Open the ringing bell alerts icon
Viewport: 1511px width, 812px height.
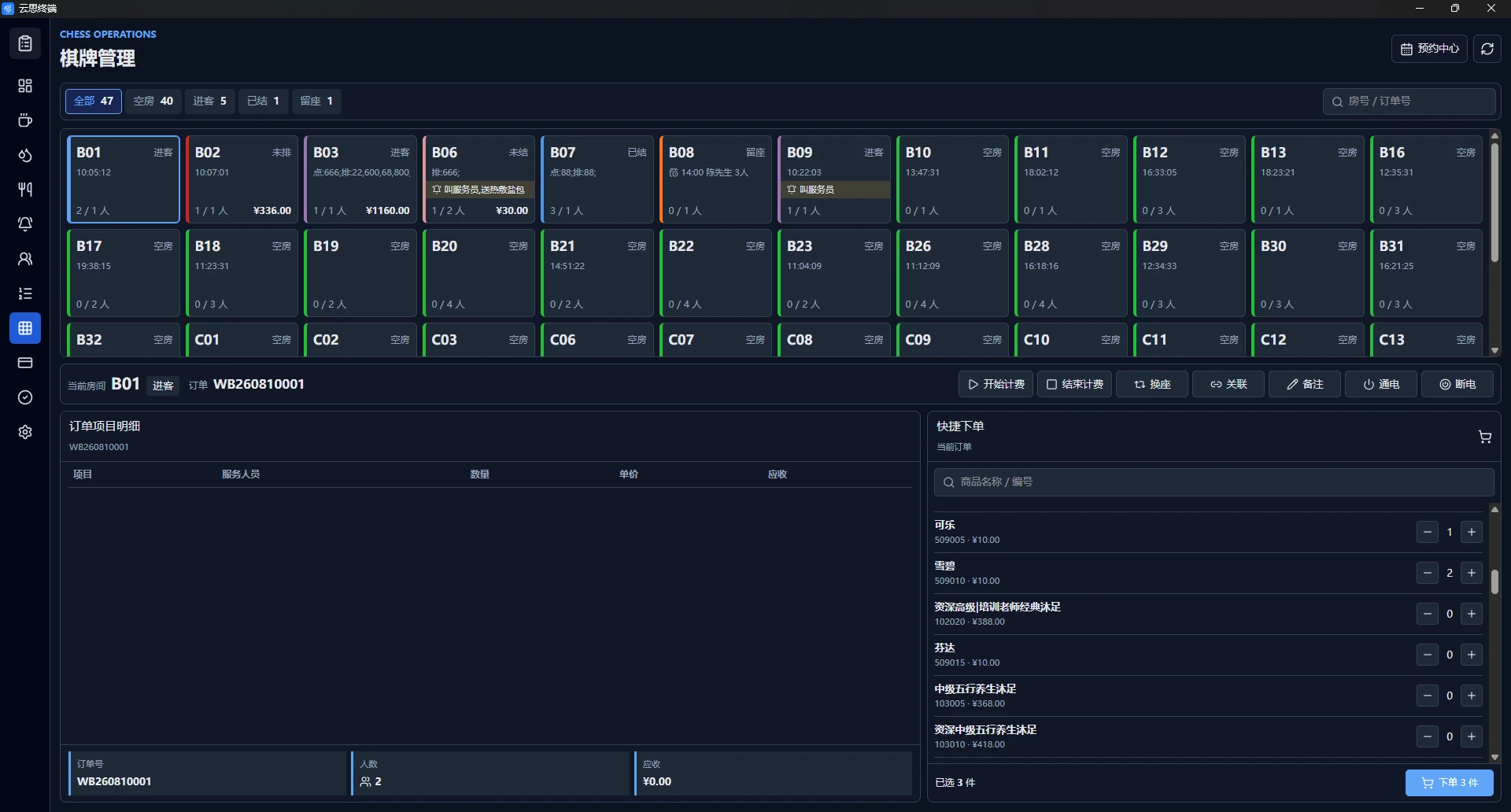(25, 224)
